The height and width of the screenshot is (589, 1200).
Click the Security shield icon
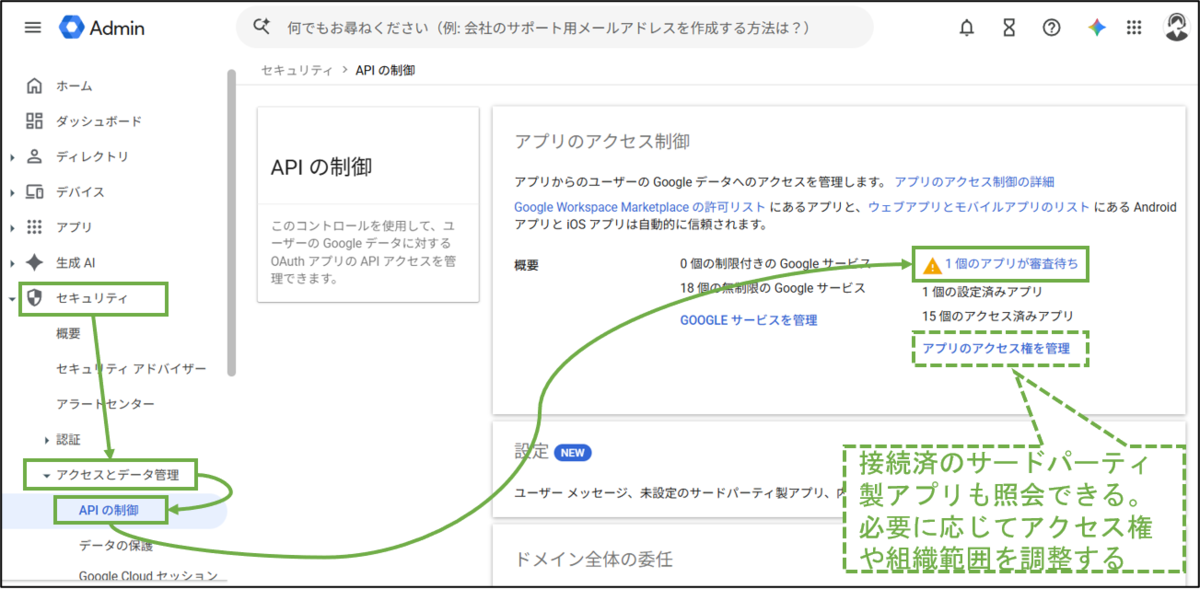[35, 298]
